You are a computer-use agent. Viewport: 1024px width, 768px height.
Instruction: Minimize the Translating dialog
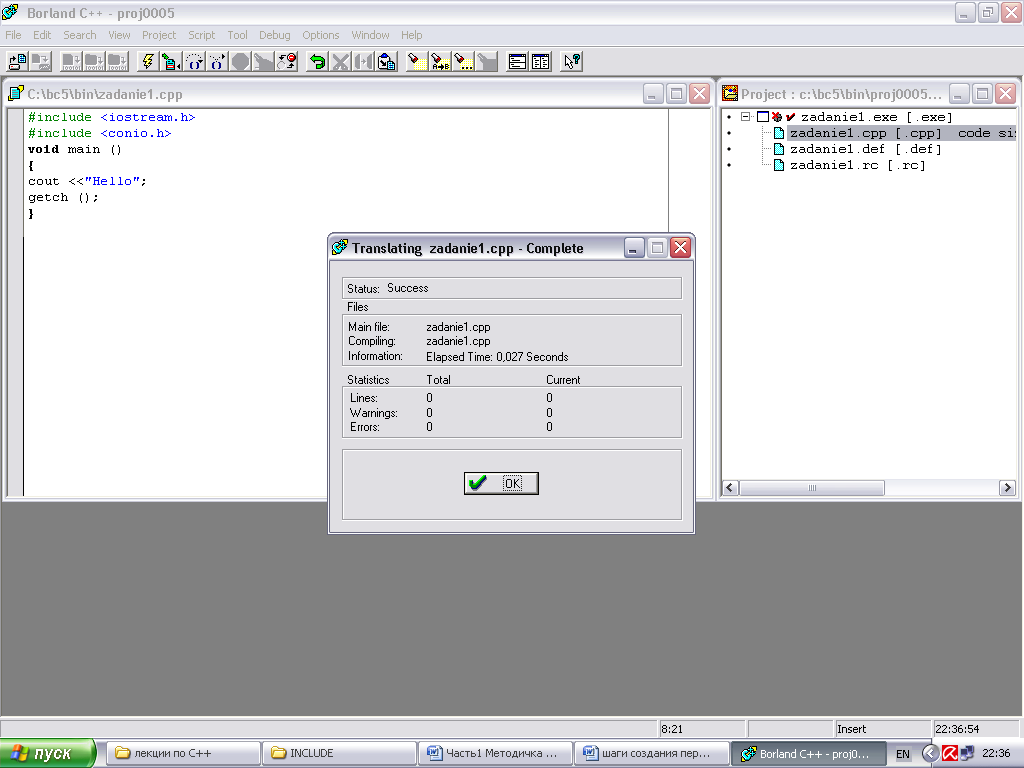633,248
